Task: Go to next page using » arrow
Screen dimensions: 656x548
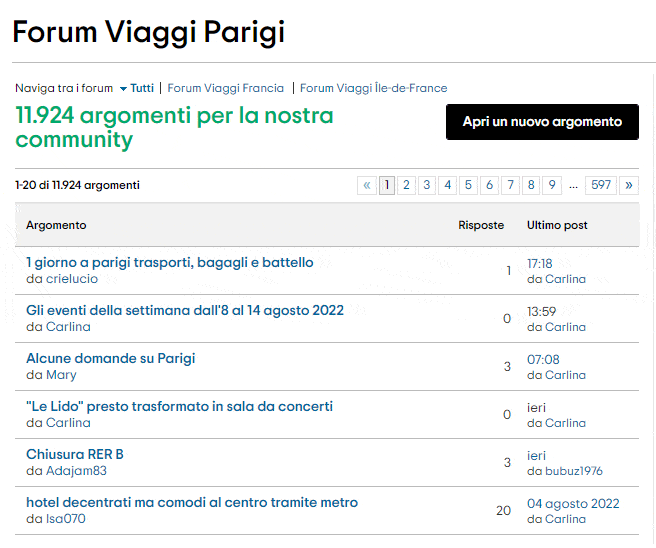Action: 628,185
